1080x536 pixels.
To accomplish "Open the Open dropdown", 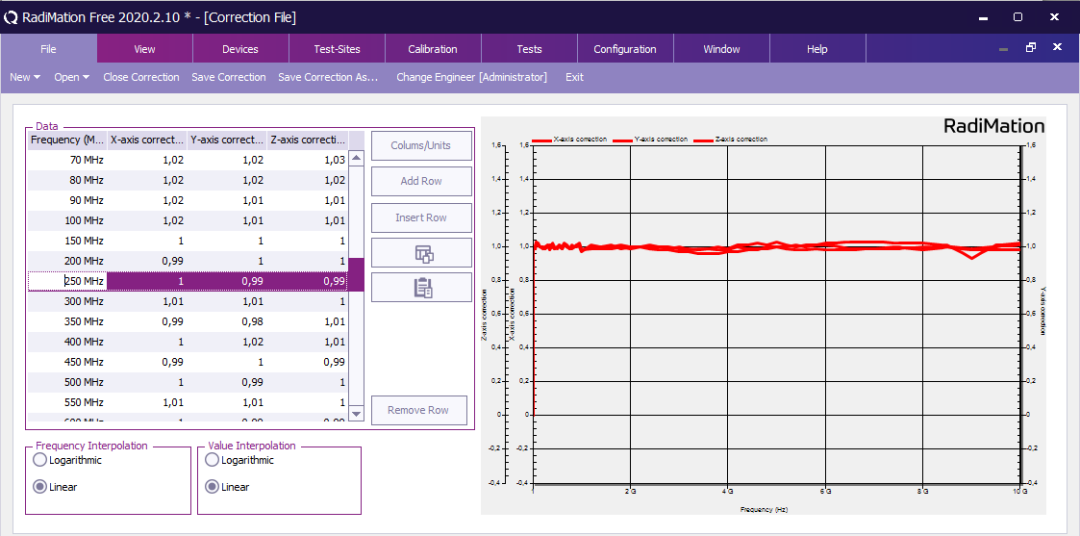I will click(72, 77).
